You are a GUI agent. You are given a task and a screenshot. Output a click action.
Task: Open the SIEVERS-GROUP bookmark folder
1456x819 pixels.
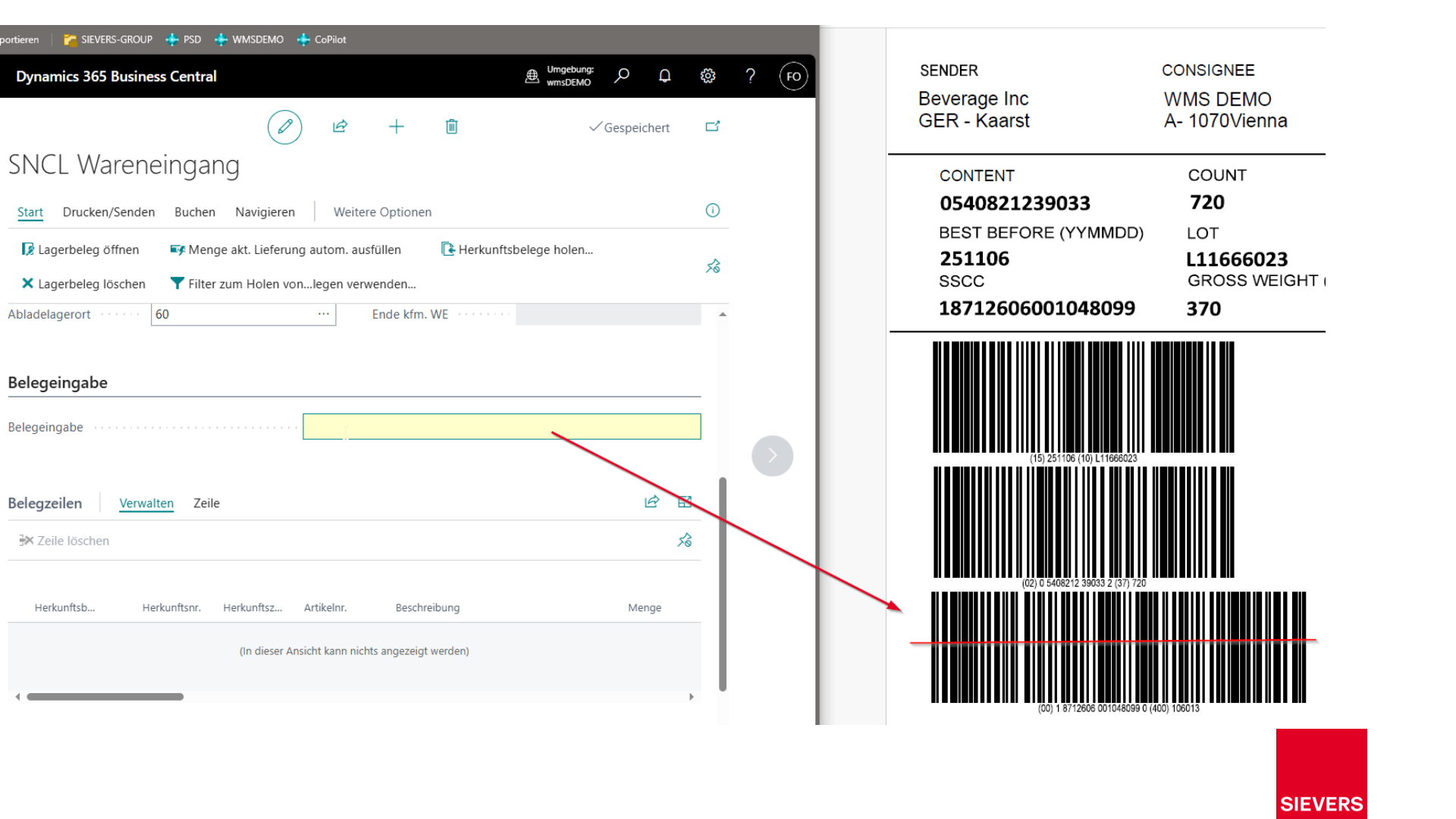point(108,39)
